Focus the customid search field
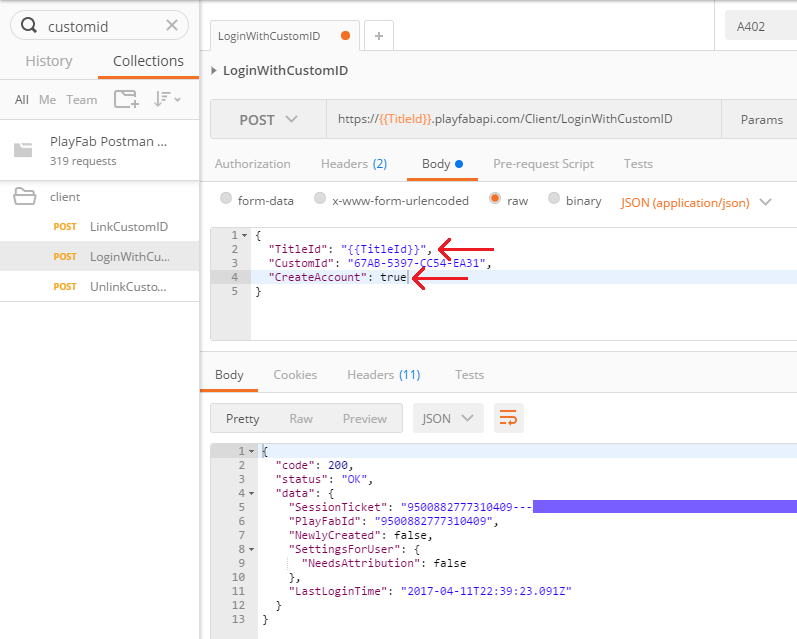 (x=100, y=25)
